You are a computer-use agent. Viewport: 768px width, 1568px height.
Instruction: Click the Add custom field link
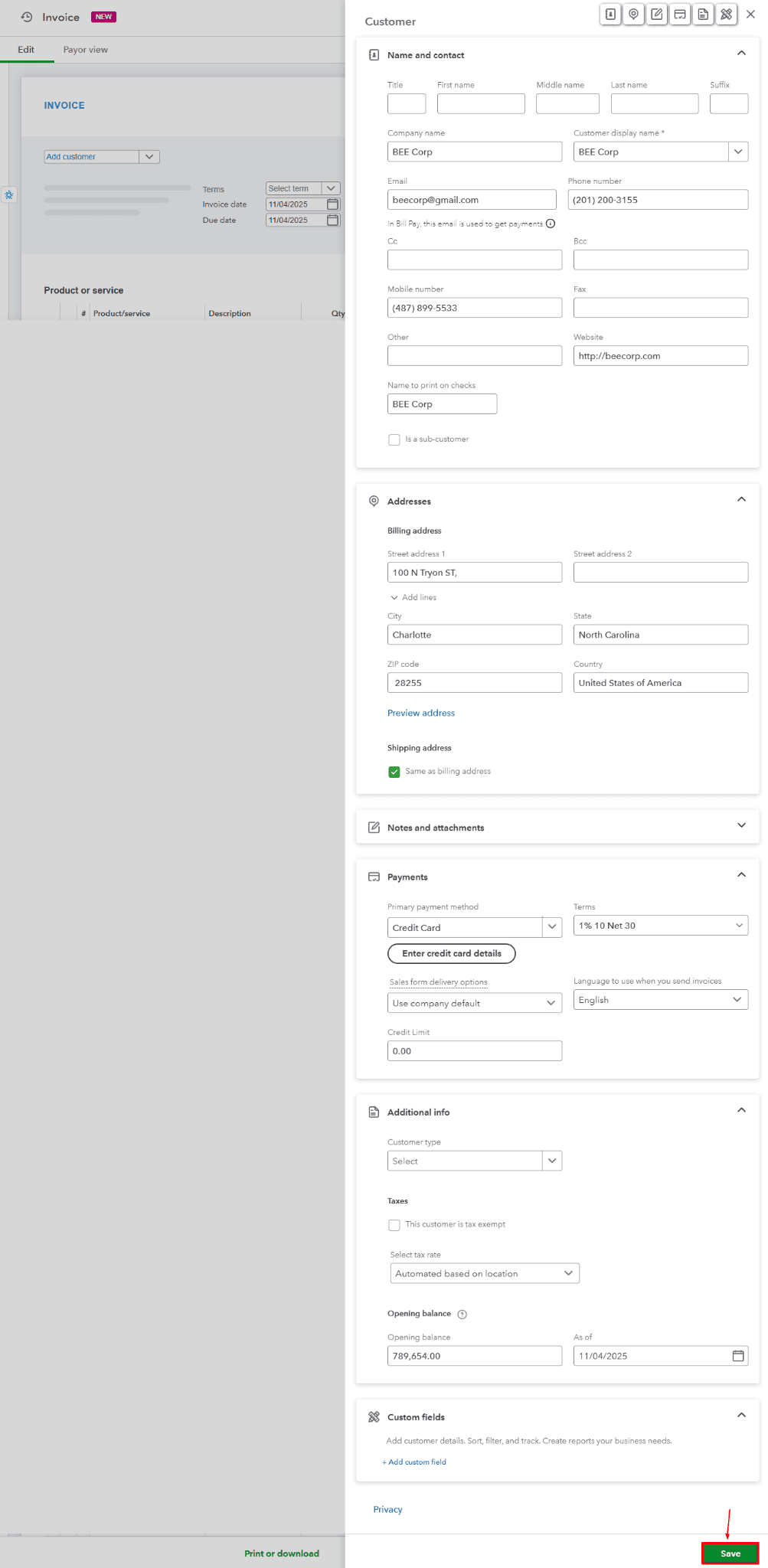[414, 1462]
